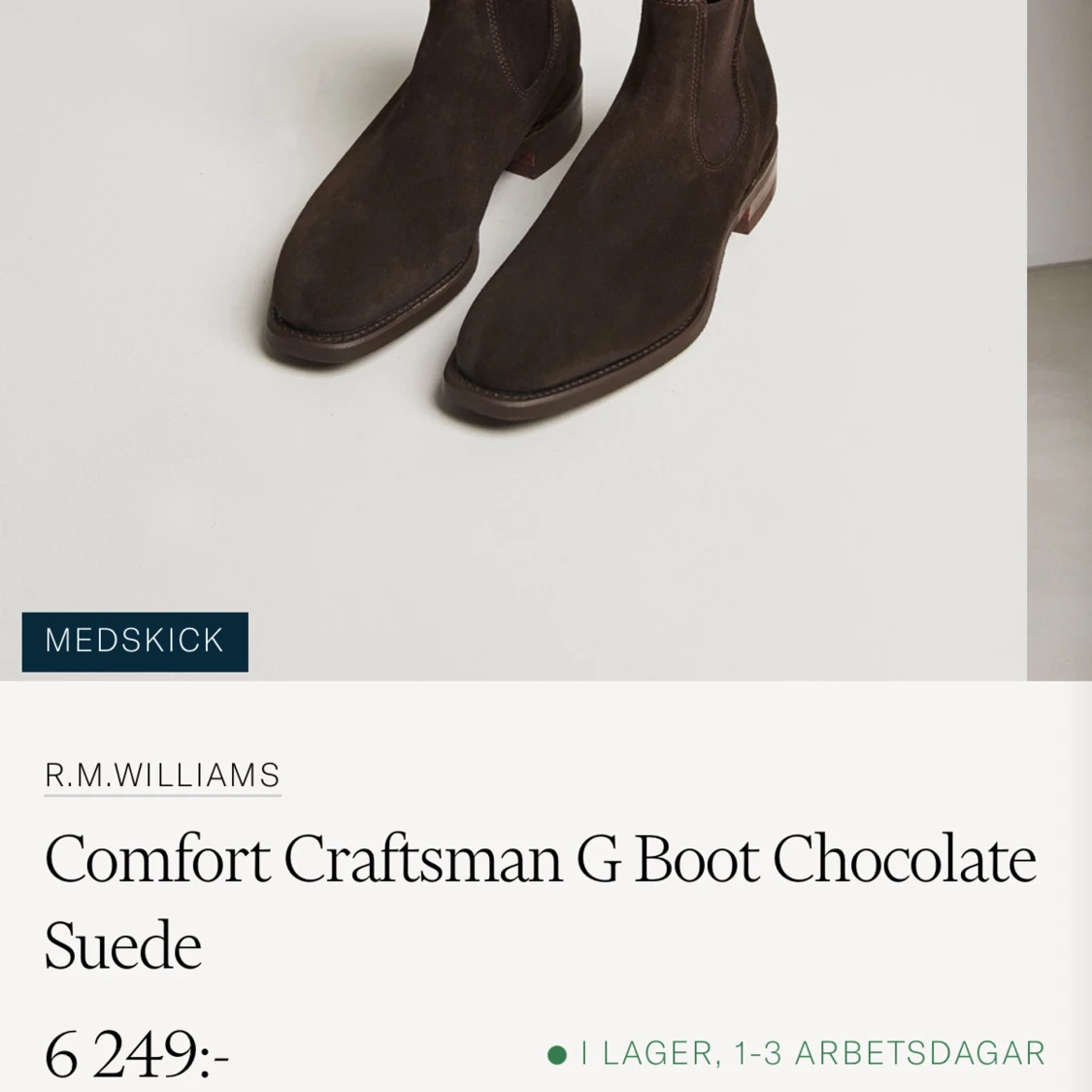1092x1092 pixels.
Task: Click the word Suede in the title
Action: point(123,945)
